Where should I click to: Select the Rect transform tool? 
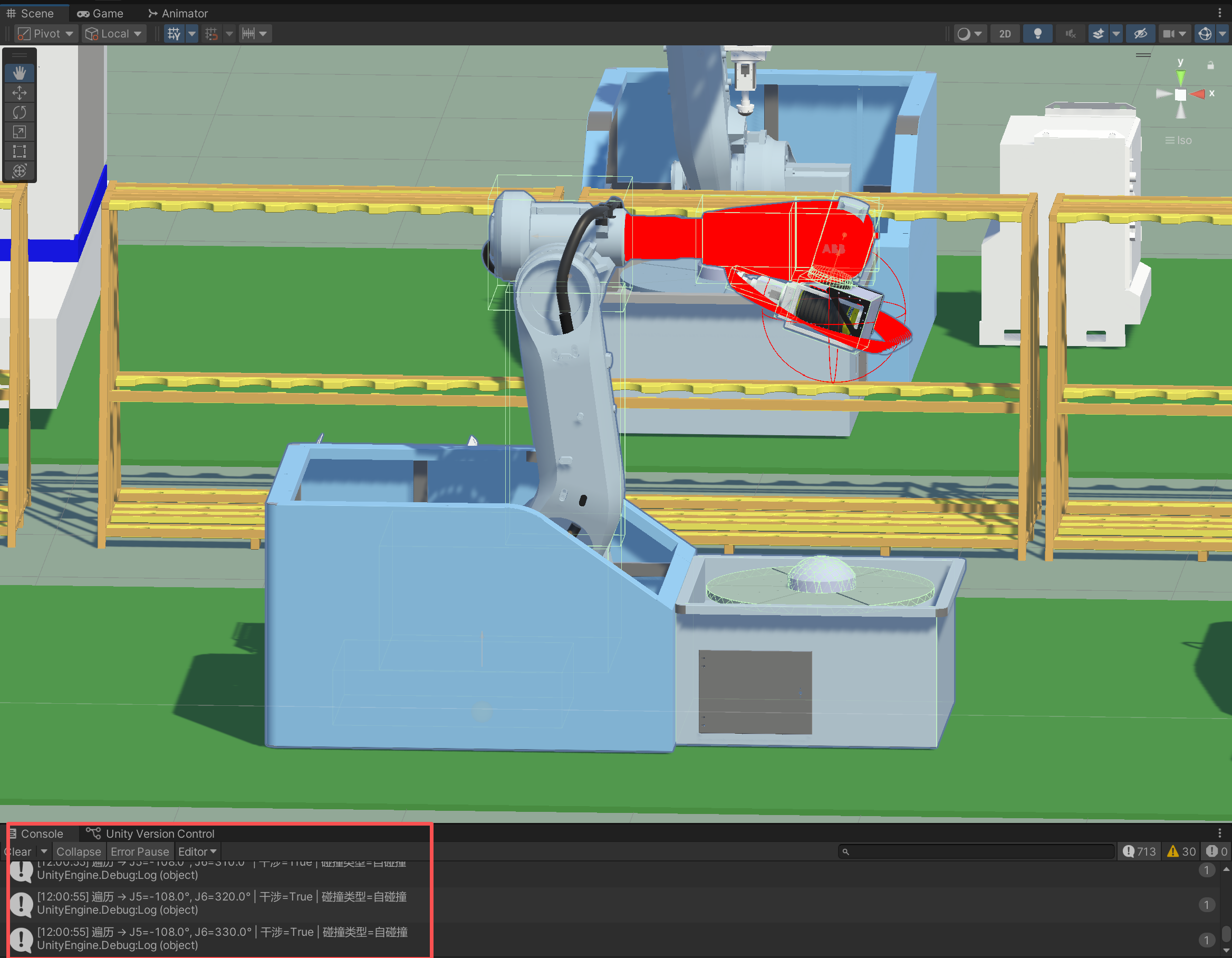pyautogui.click(x=19, y=151)
